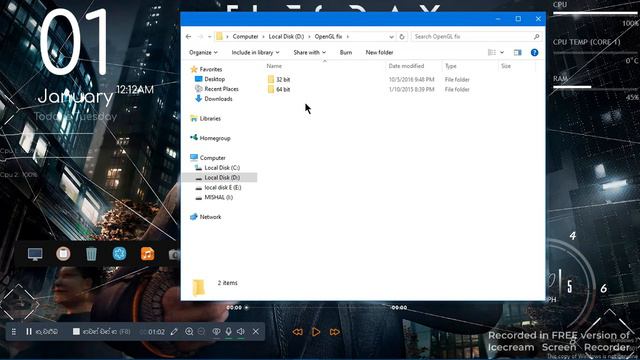Toggle the recorder microphone
Image resolution: width=640 pixels, height=360 pixels.
(229, 332)
